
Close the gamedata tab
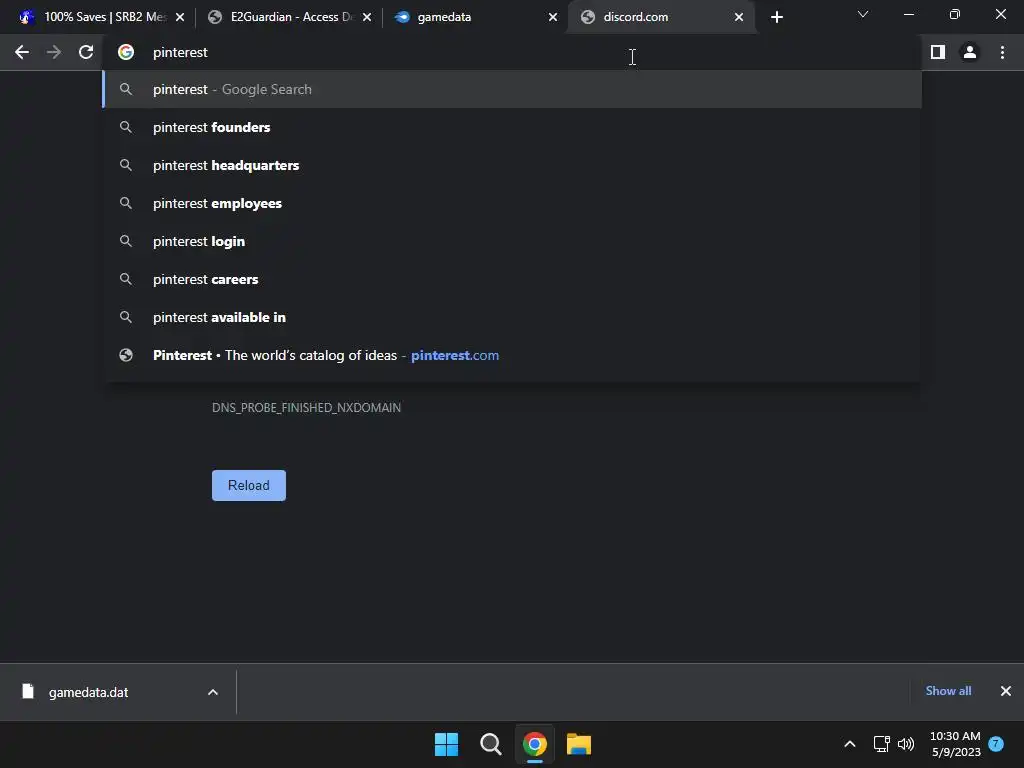click(x=553, y=17)
